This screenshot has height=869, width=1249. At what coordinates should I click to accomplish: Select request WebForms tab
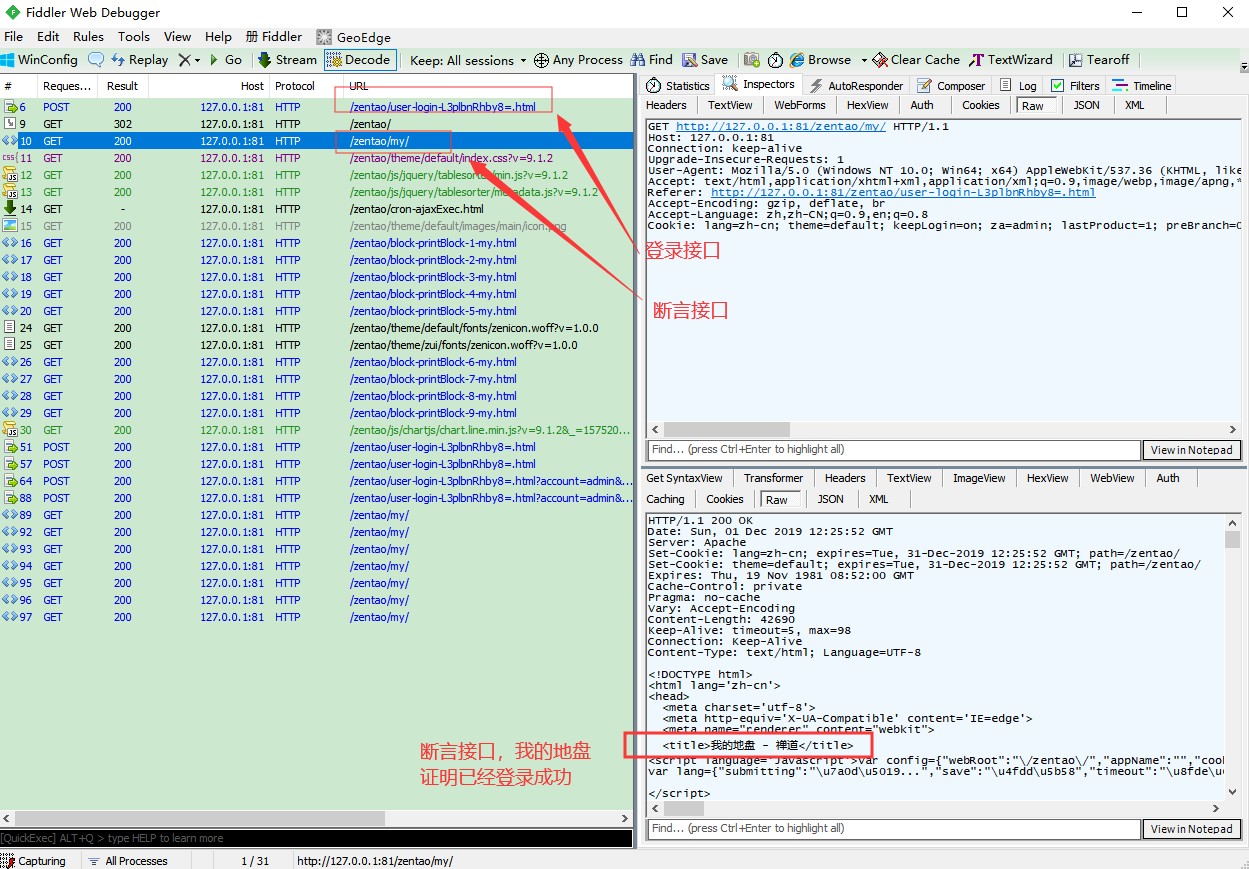pos(800,105)
